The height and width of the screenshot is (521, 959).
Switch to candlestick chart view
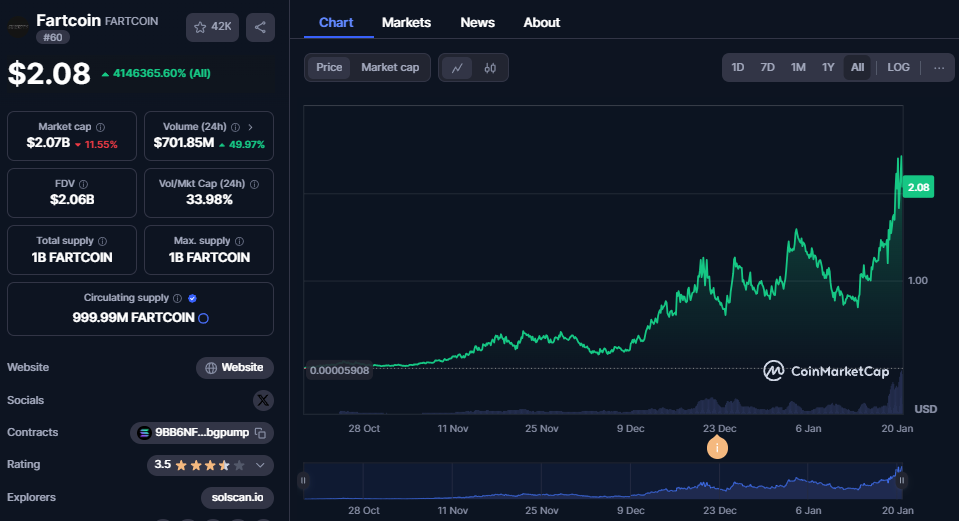coord(490,68)
